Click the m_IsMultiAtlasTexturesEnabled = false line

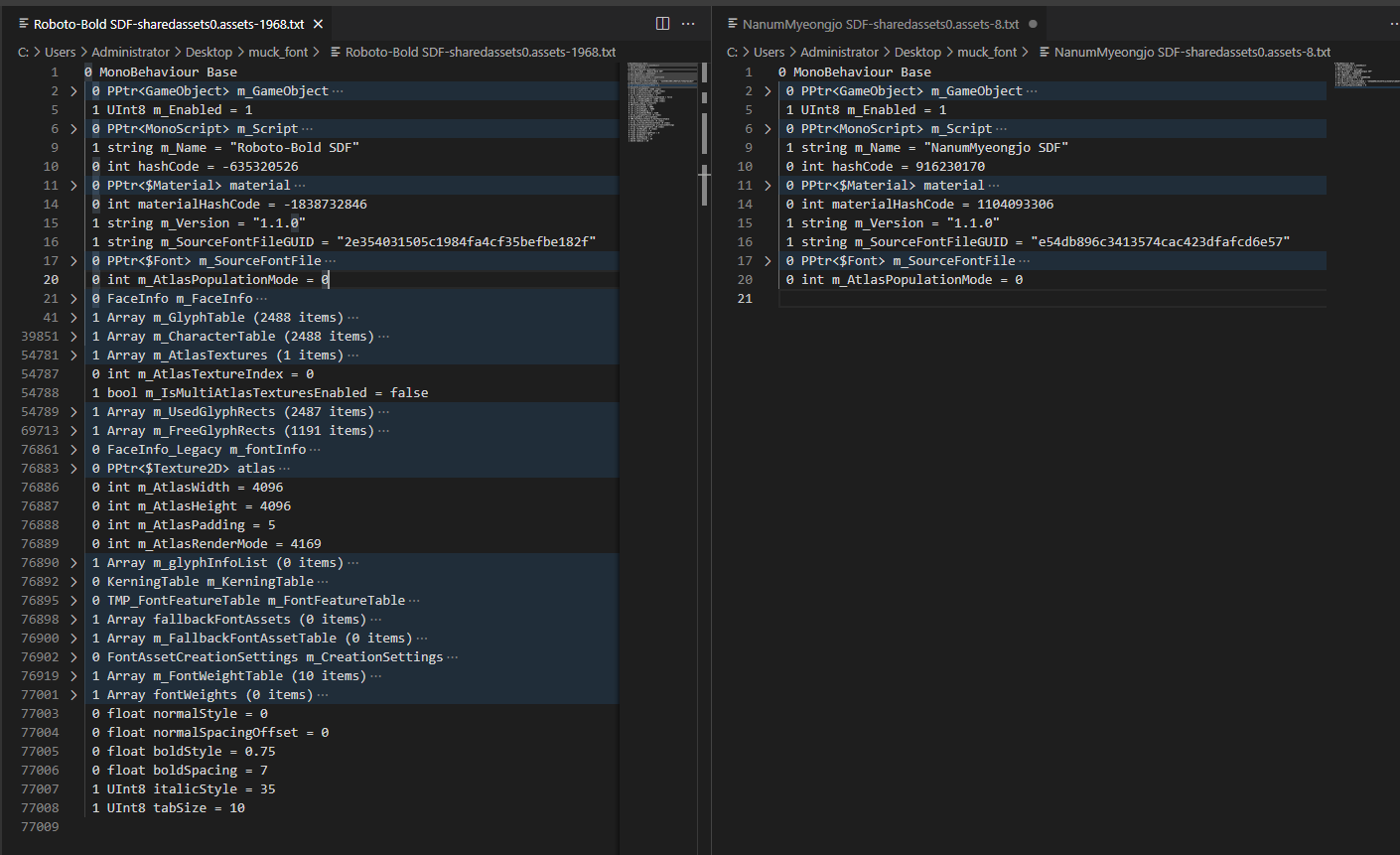click(260, 393)
